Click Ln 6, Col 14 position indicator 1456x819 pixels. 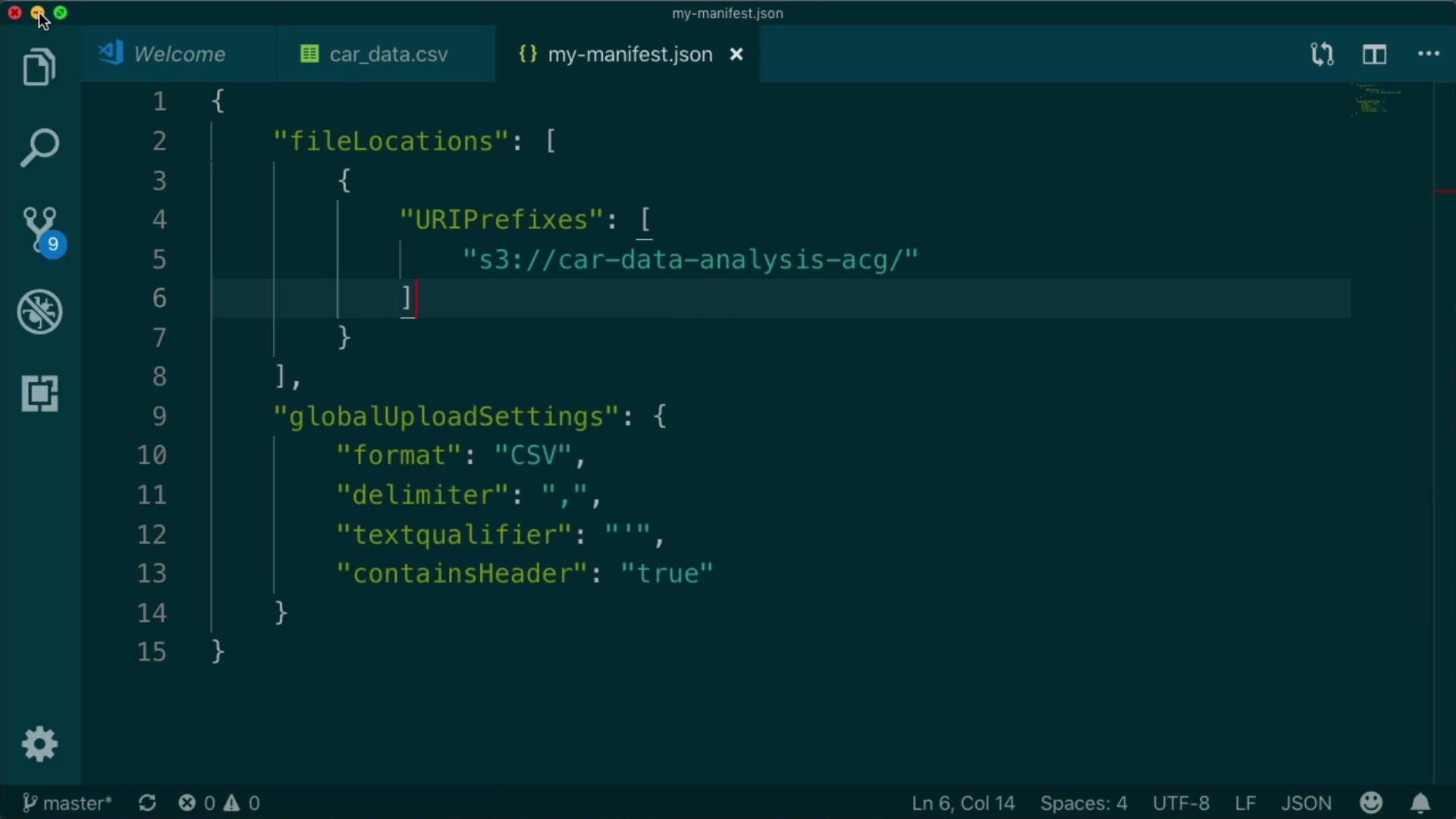(x=962, y=803)
